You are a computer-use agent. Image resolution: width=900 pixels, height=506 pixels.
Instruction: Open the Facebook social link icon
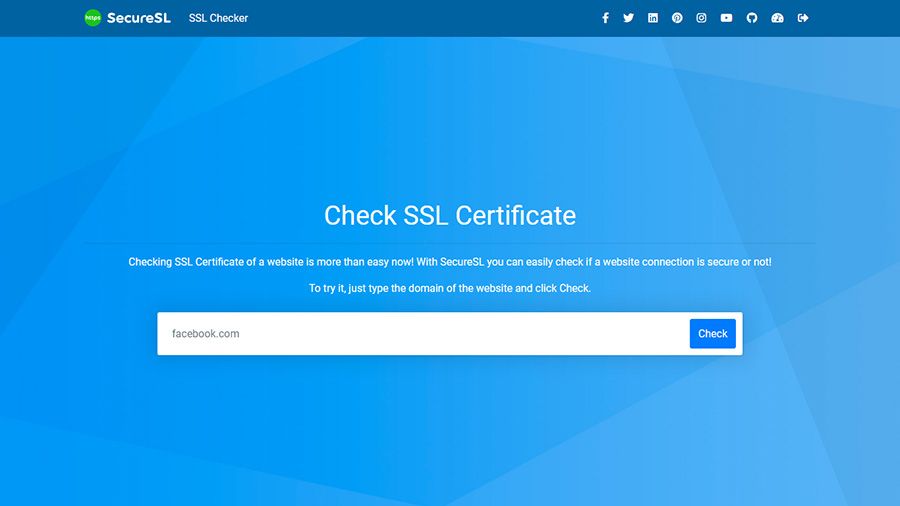605,18
